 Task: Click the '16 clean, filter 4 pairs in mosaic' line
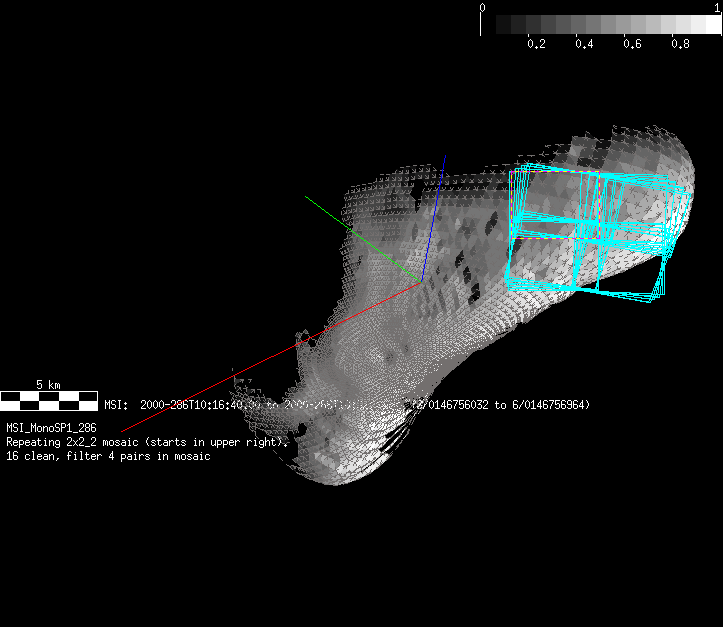pos(108,456)
